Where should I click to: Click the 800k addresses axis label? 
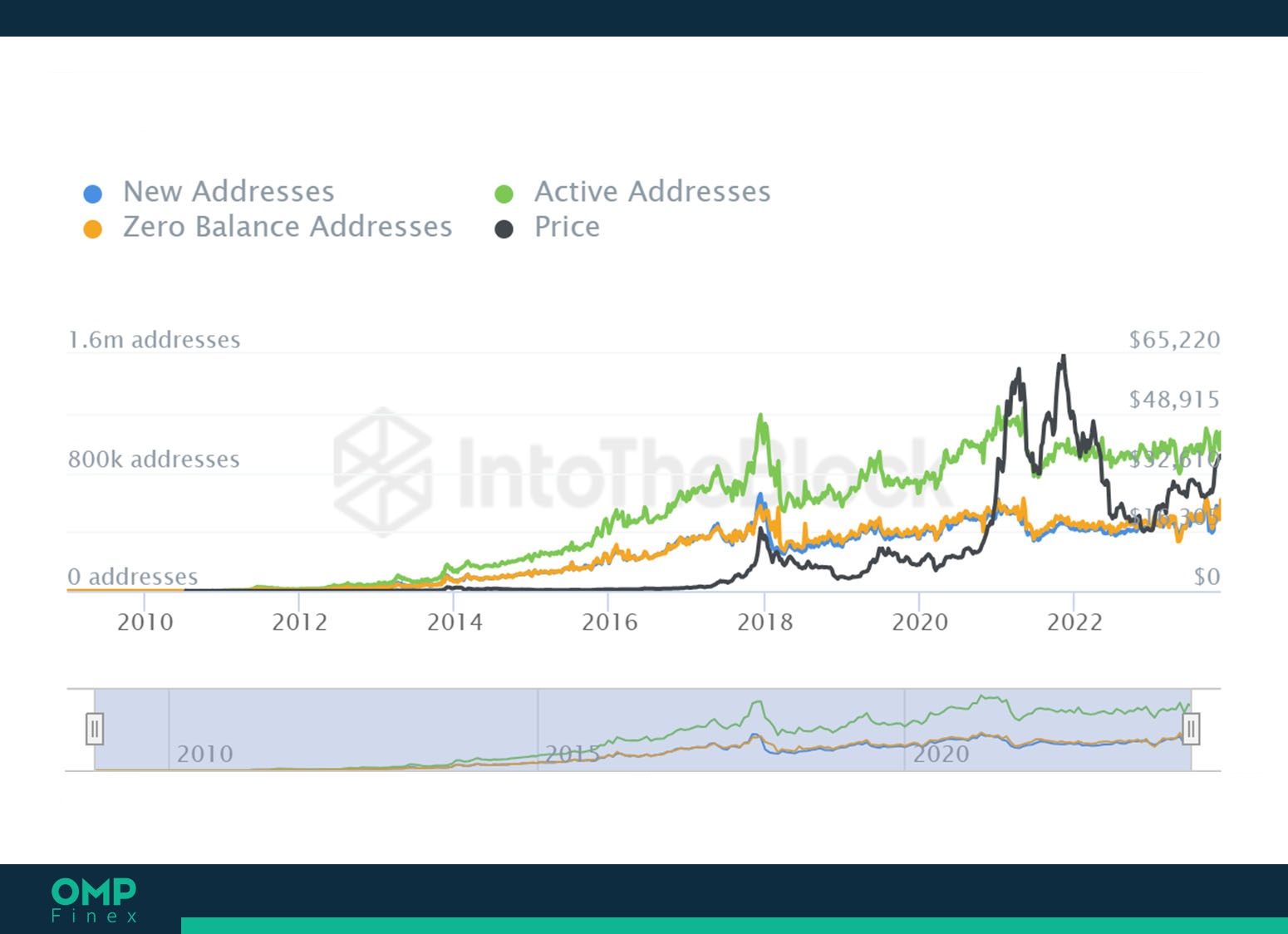tap(154, 459)
